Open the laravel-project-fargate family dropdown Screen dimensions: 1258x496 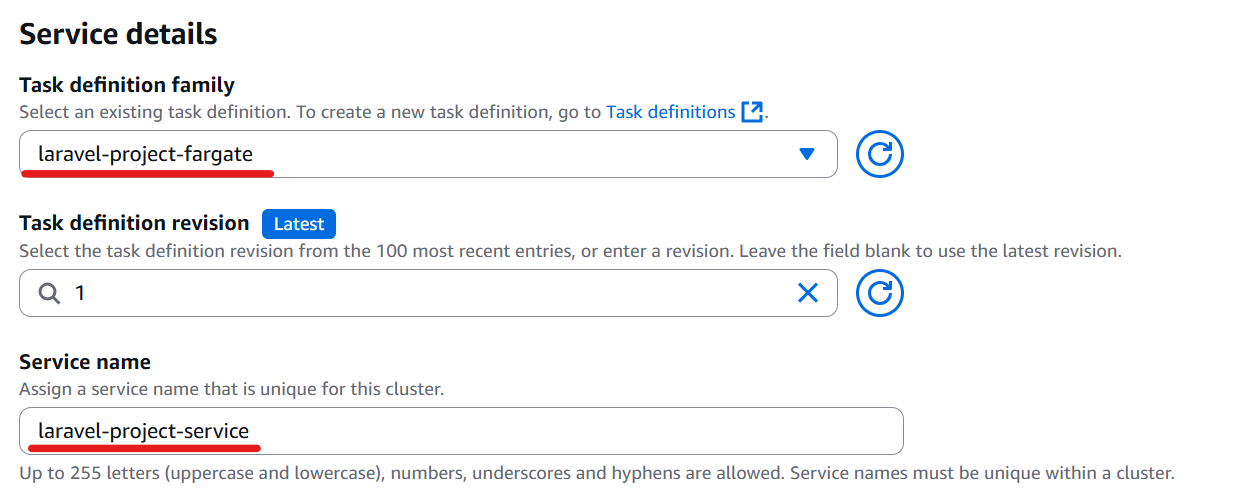point(428,154)
